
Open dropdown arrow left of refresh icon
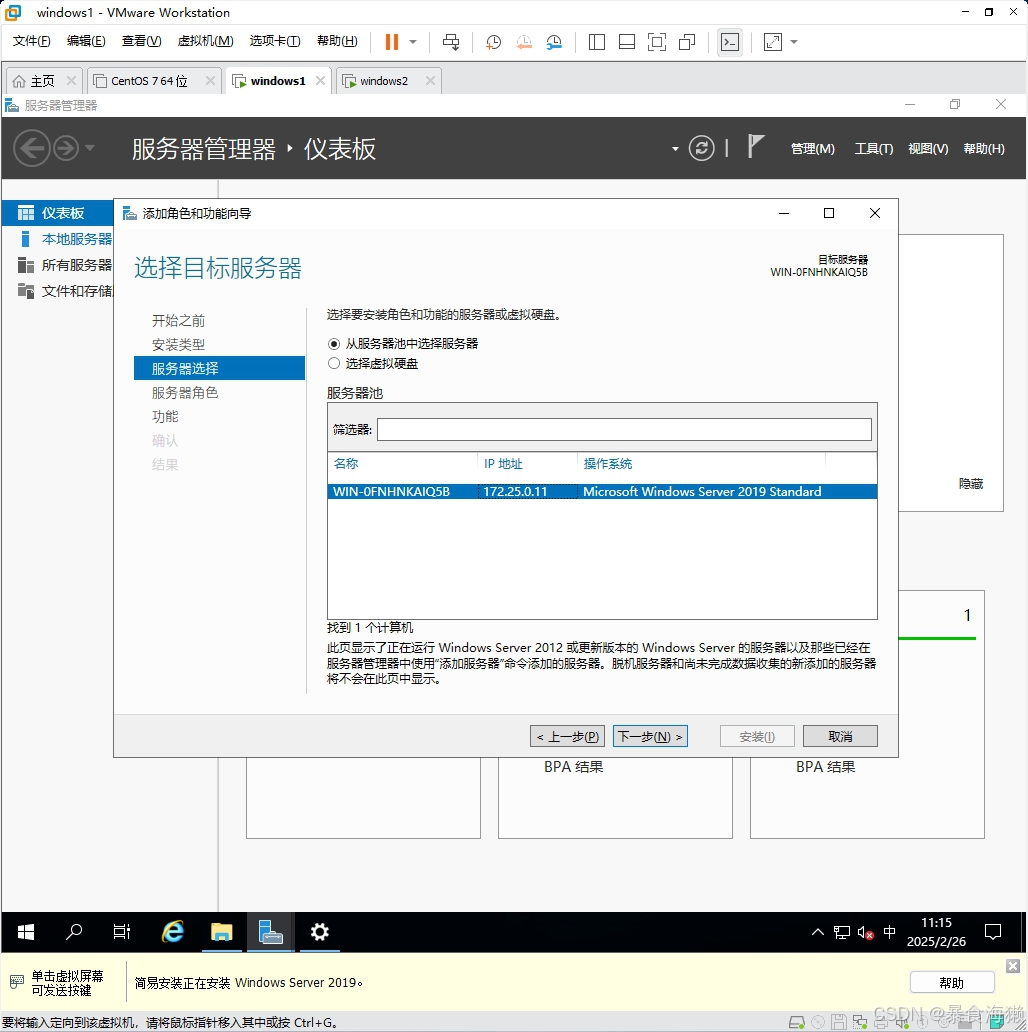[675, 149]
